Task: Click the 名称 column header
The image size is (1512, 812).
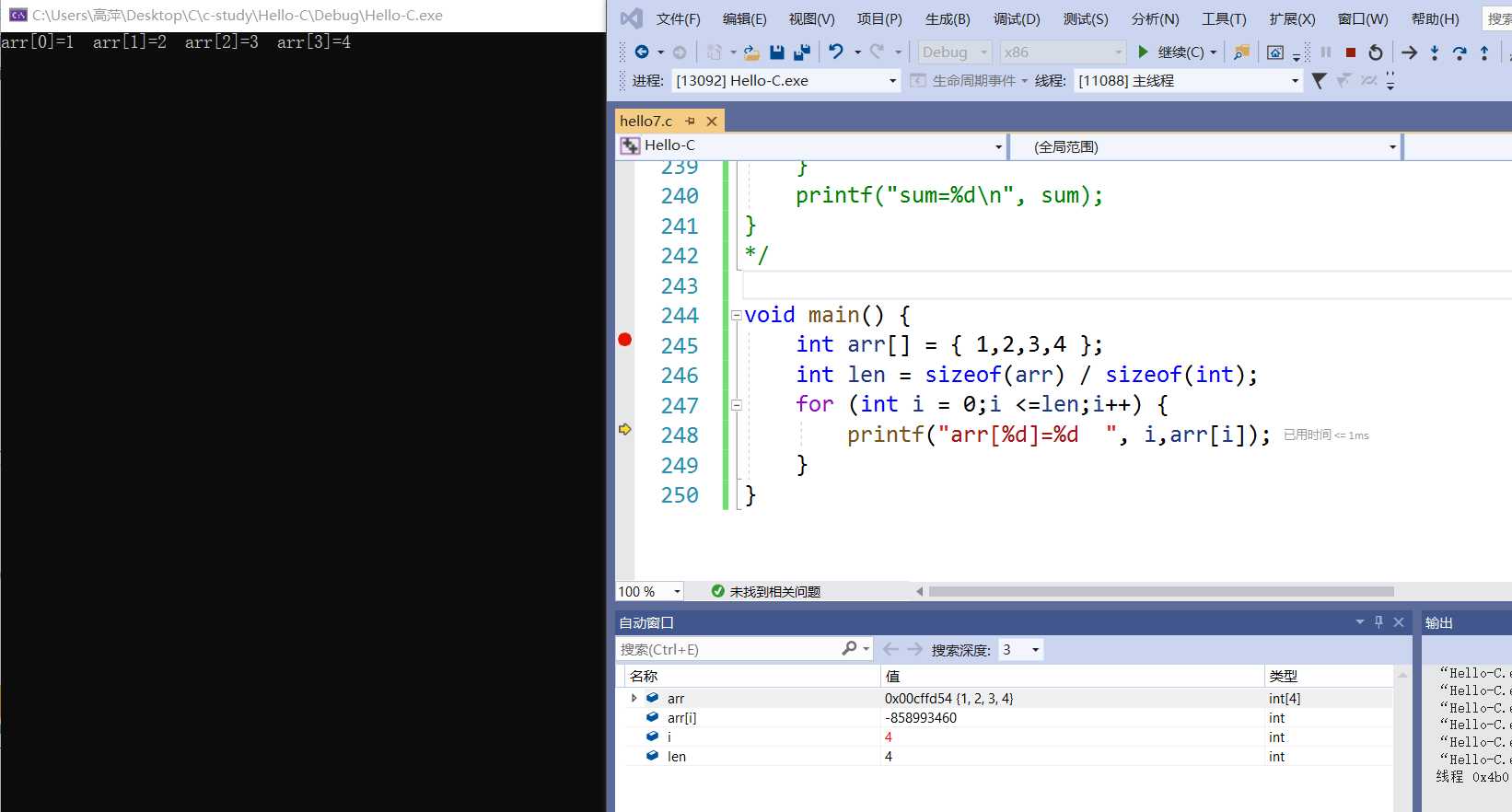Action: (751, 676)
